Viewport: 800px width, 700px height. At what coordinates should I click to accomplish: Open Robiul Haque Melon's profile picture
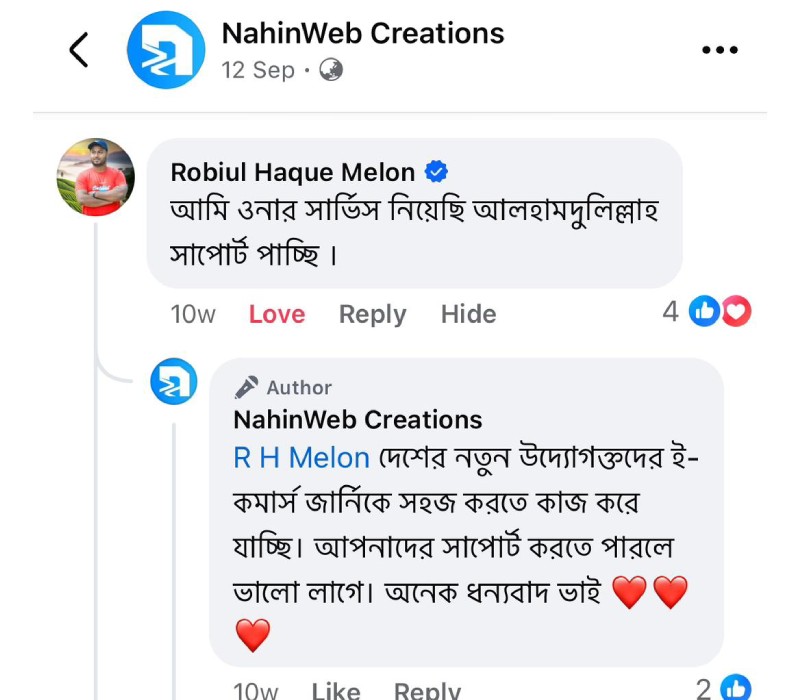96,177
